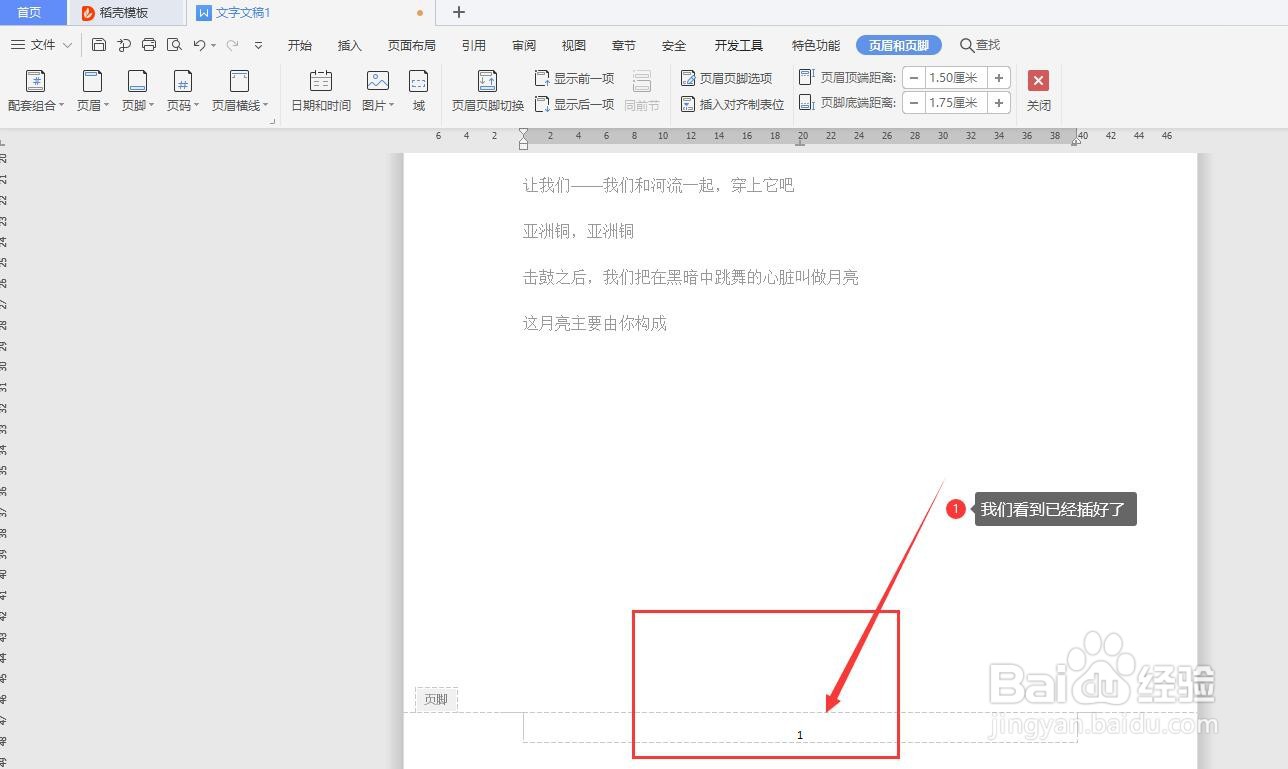
Task: Switch to the 引用 tab
Action: [474, 46]
